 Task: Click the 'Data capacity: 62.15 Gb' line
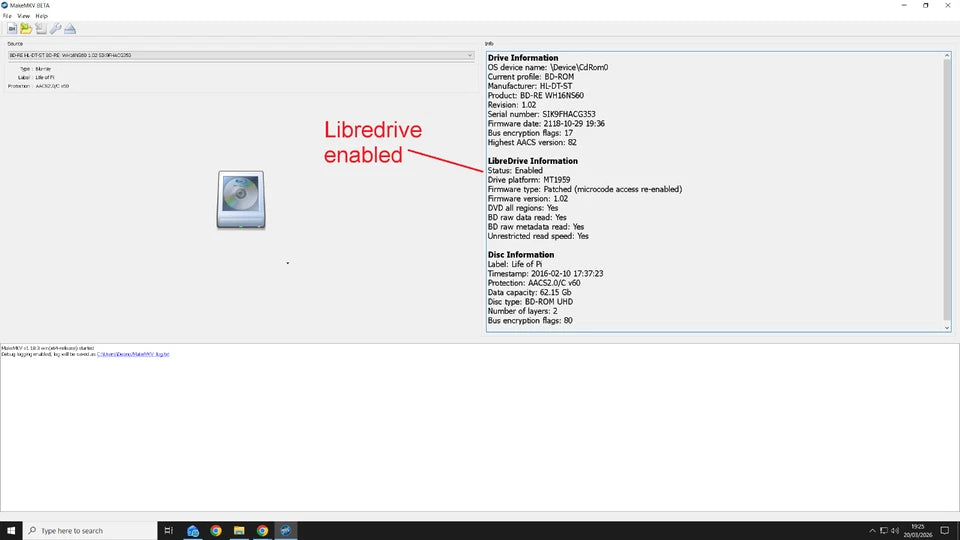pos(530,293)
